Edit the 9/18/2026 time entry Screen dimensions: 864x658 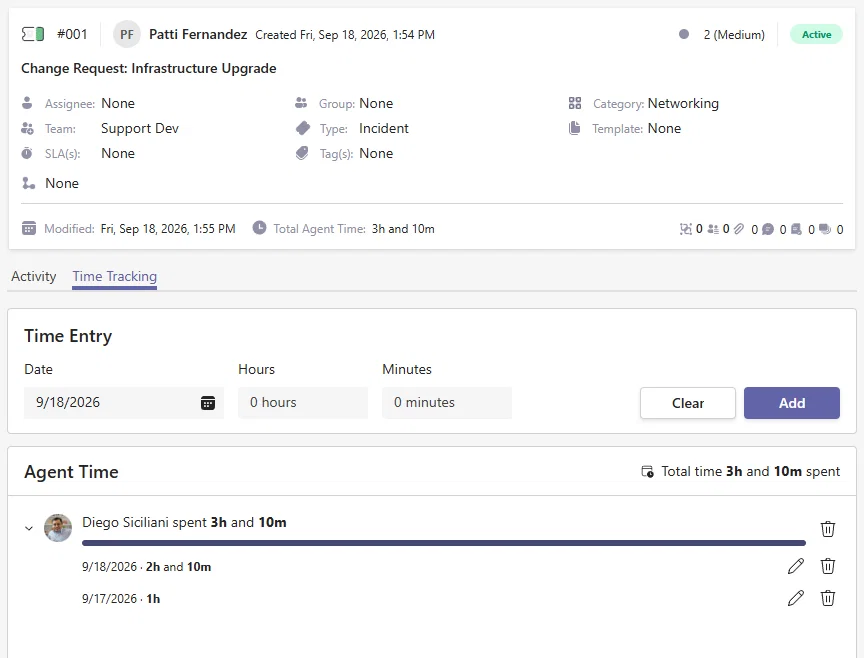coord(796,566)
